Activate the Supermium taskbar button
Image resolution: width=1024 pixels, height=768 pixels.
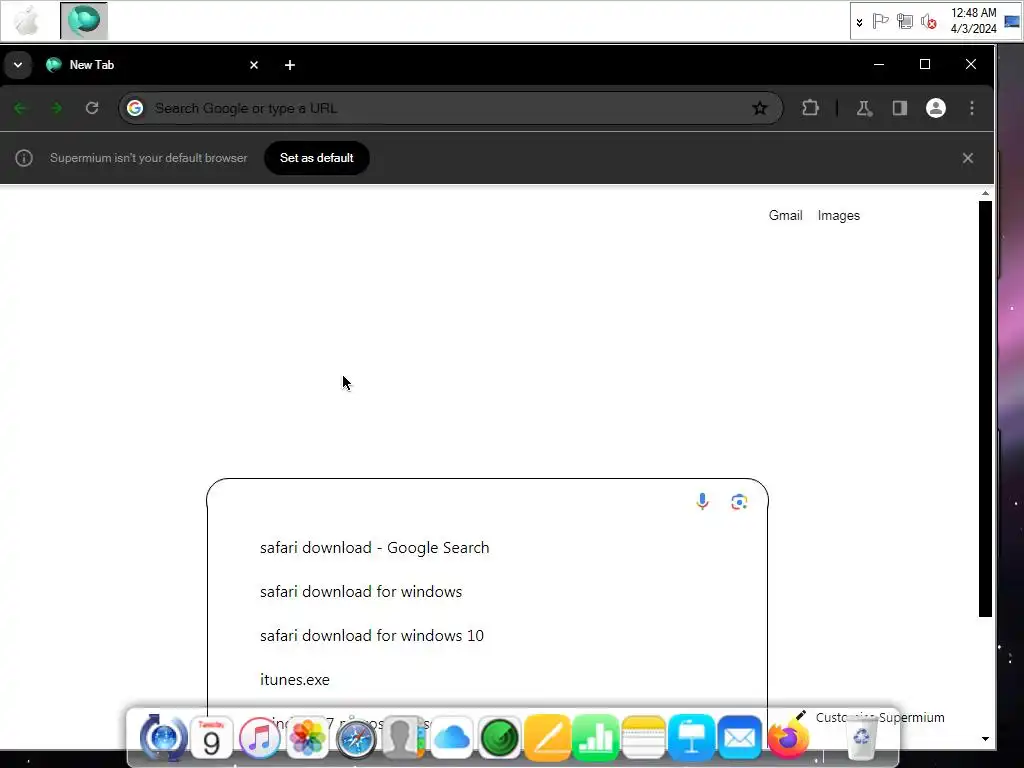point(84,21)
